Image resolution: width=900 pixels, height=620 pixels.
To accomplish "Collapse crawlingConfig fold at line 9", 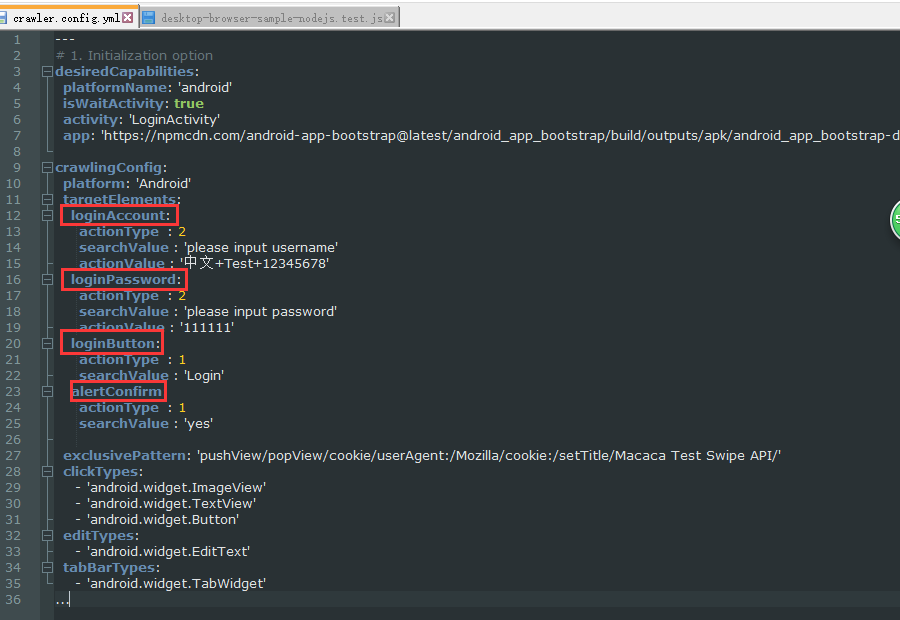I will [x=47, y=168].
